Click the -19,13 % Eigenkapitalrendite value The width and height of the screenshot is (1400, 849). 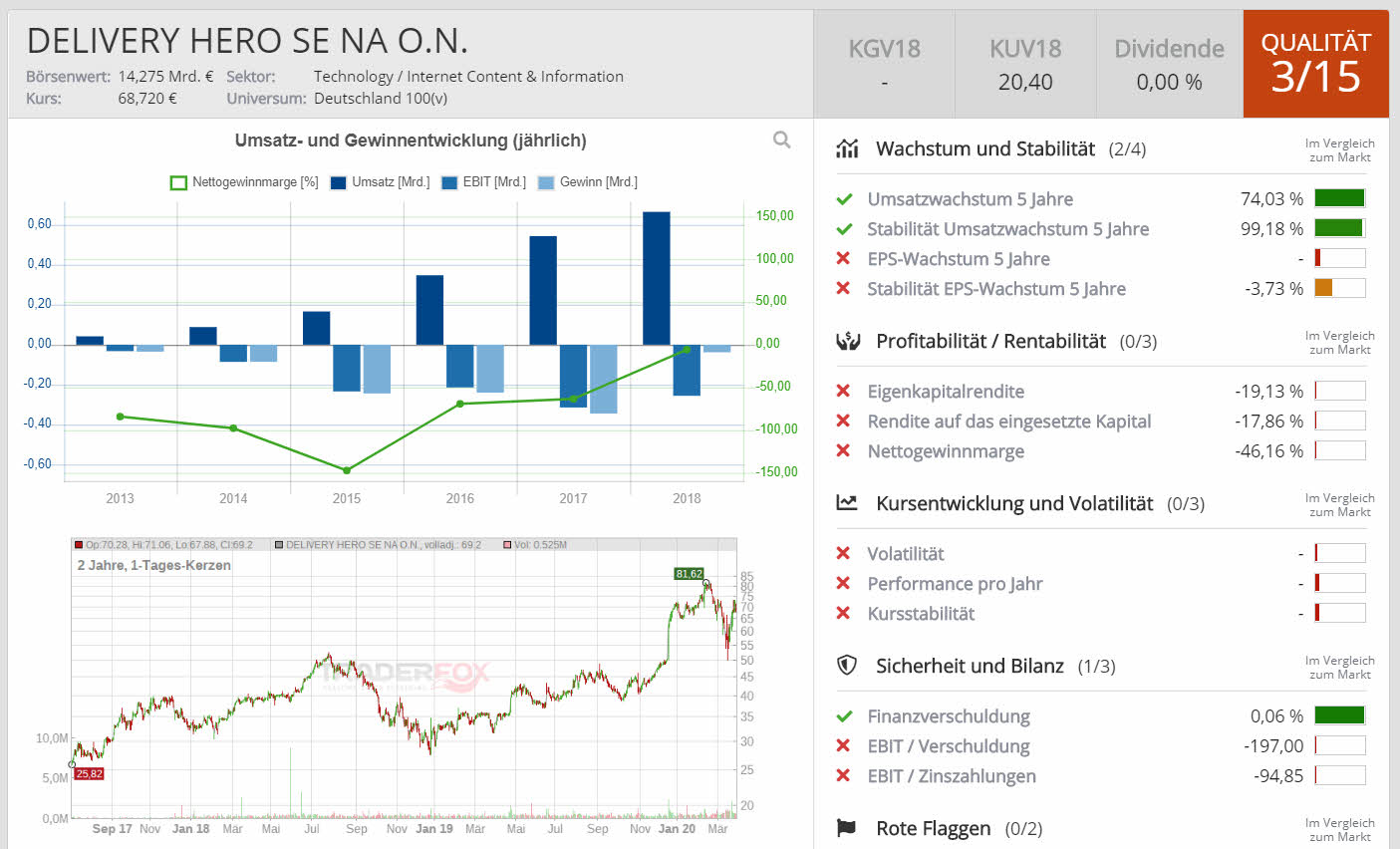tap(1268, 392)
